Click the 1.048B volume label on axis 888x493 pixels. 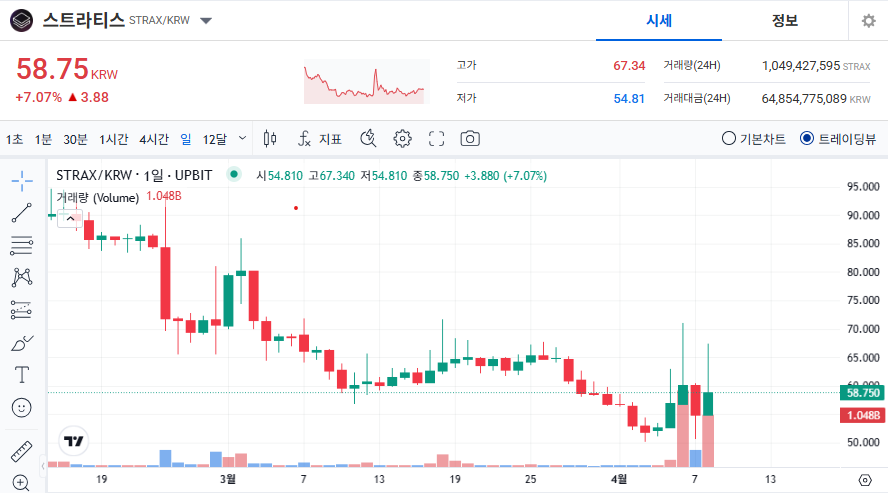[862, 415]
